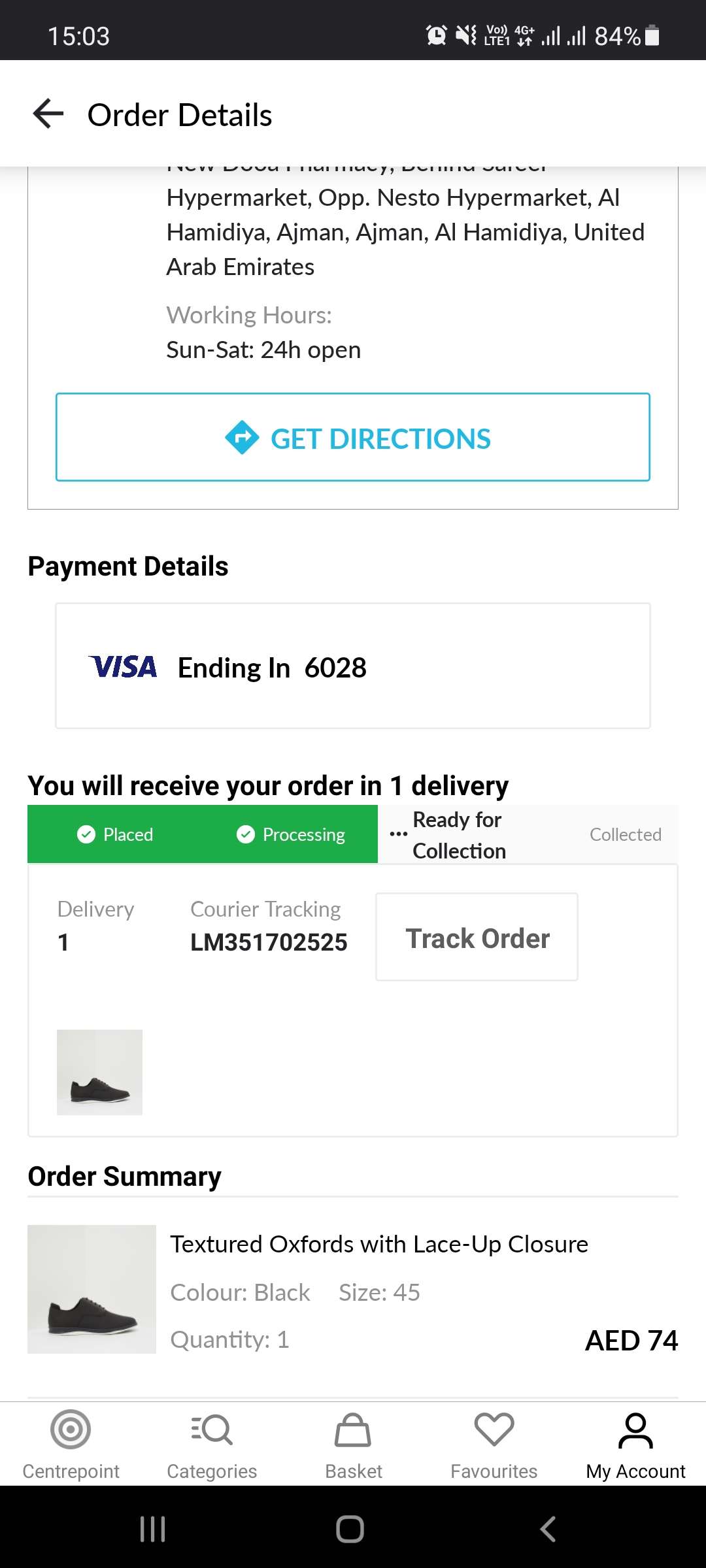This screenshot has height=1568, width=706.
Task: Tap courier tracking number LM351702525
Action: click(x=269, y=942)
